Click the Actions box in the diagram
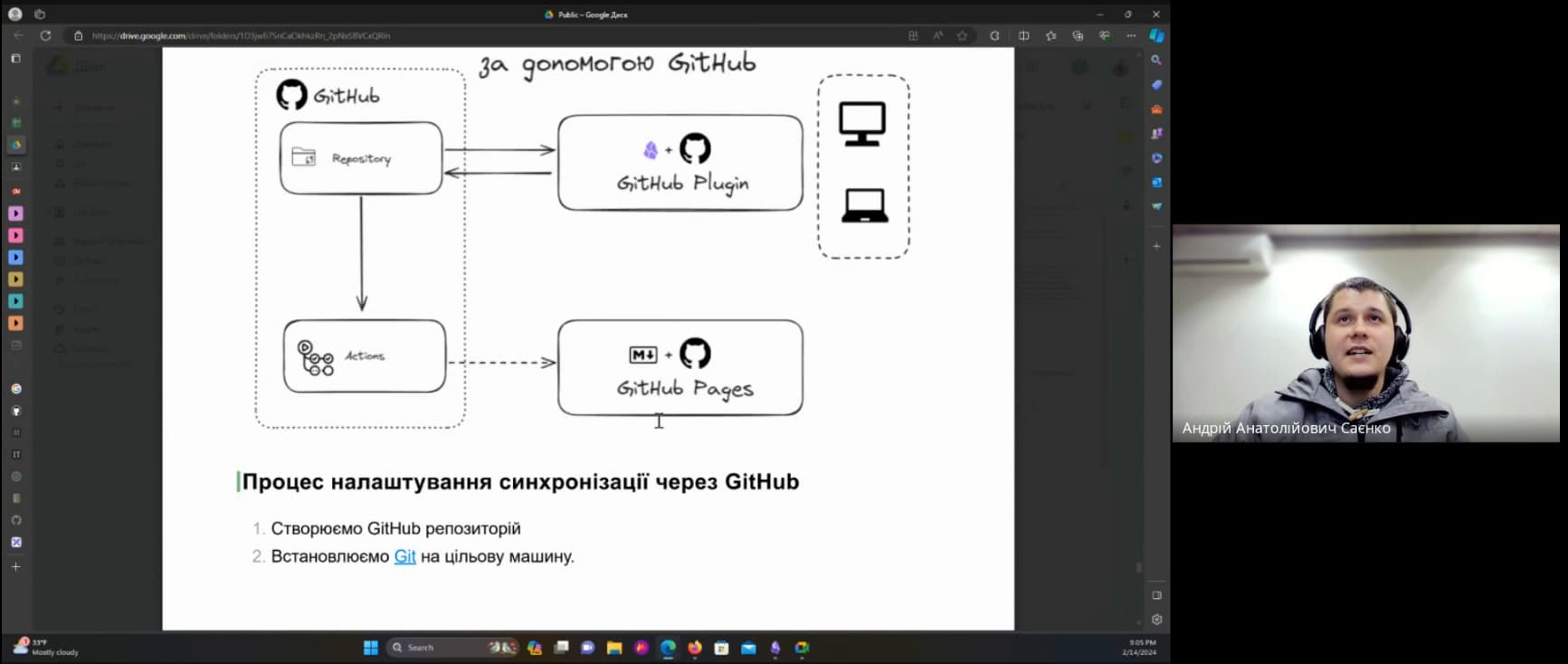This screenshot has width=1568, height=664. [x=365, y=356]
